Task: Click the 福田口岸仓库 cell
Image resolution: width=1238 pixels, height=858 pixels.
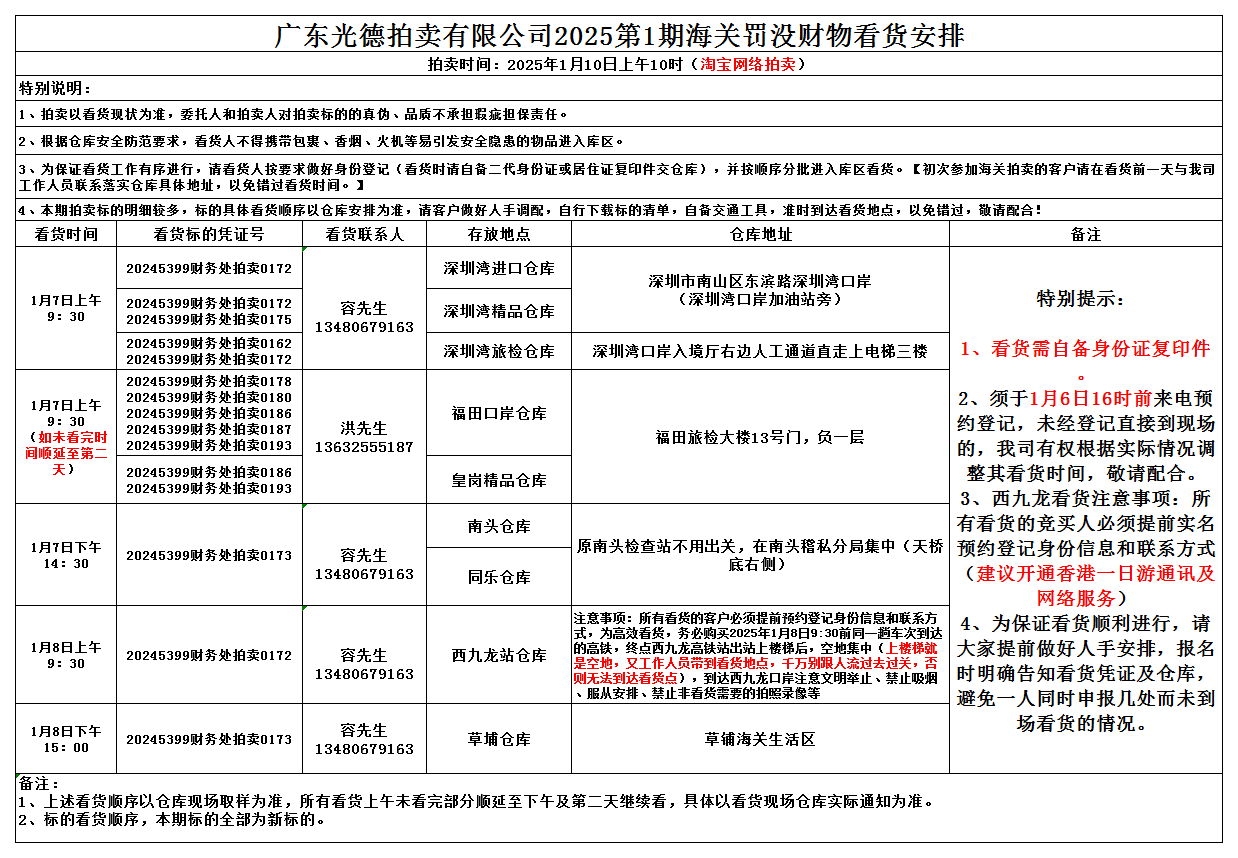Action: coord(499,413)
